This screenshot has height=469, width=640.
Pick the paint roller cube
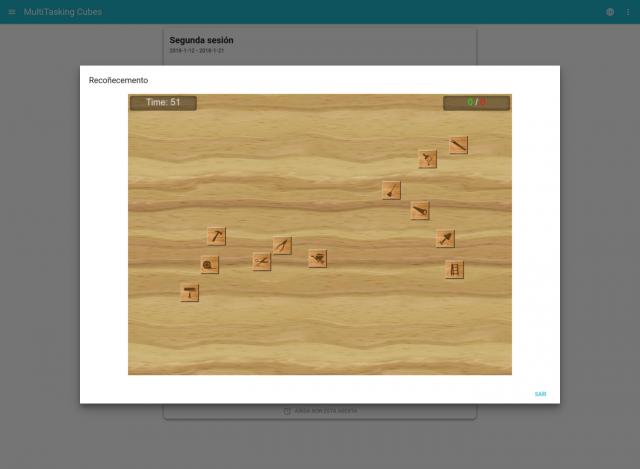(189, 292)
